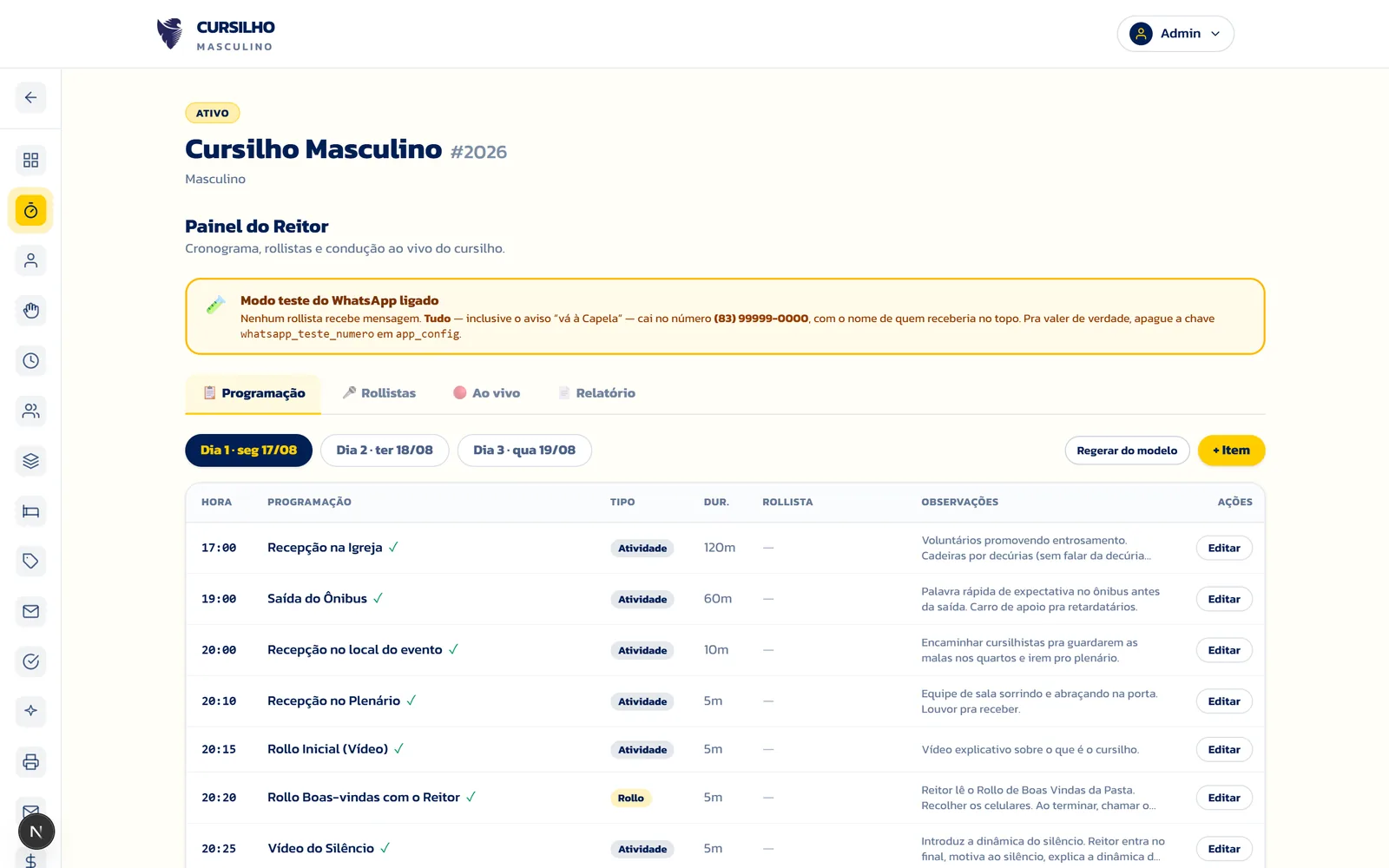
Task: Open the dashboard grid icon in sidebar
Action: [x=30, y=161]
